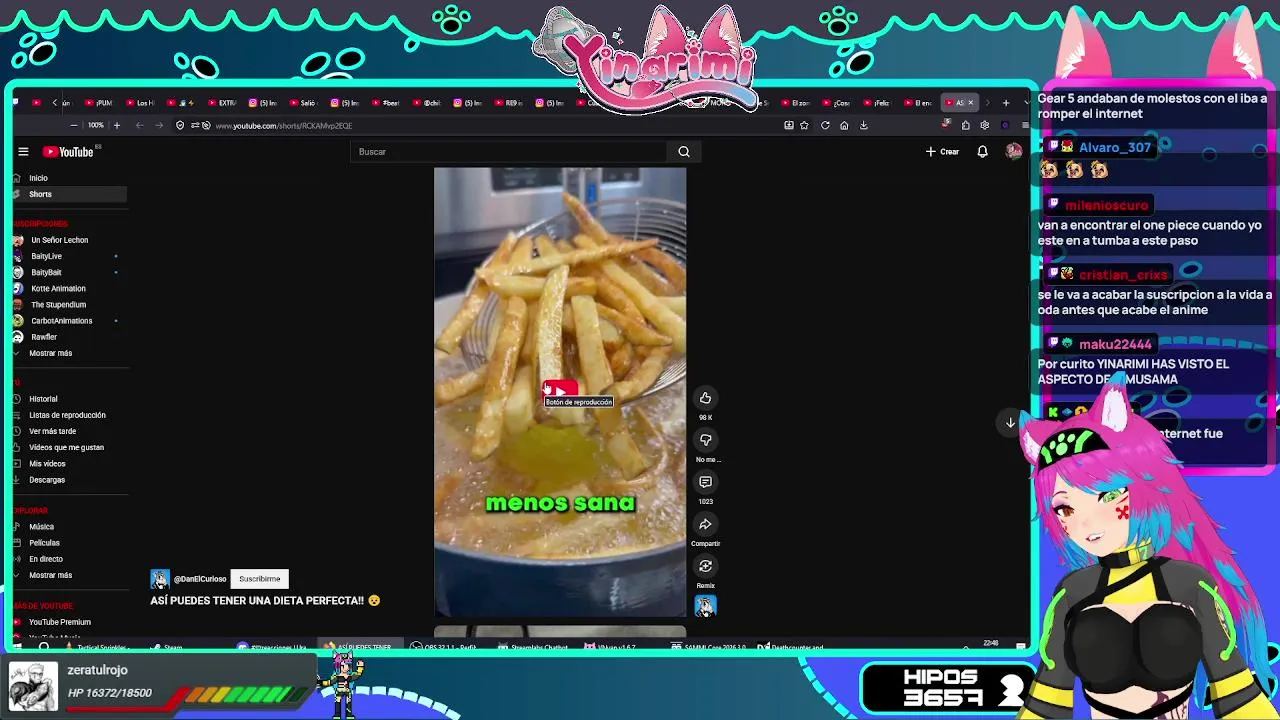
Task: Open Listas de reproducción
Action: pos(67,415)
